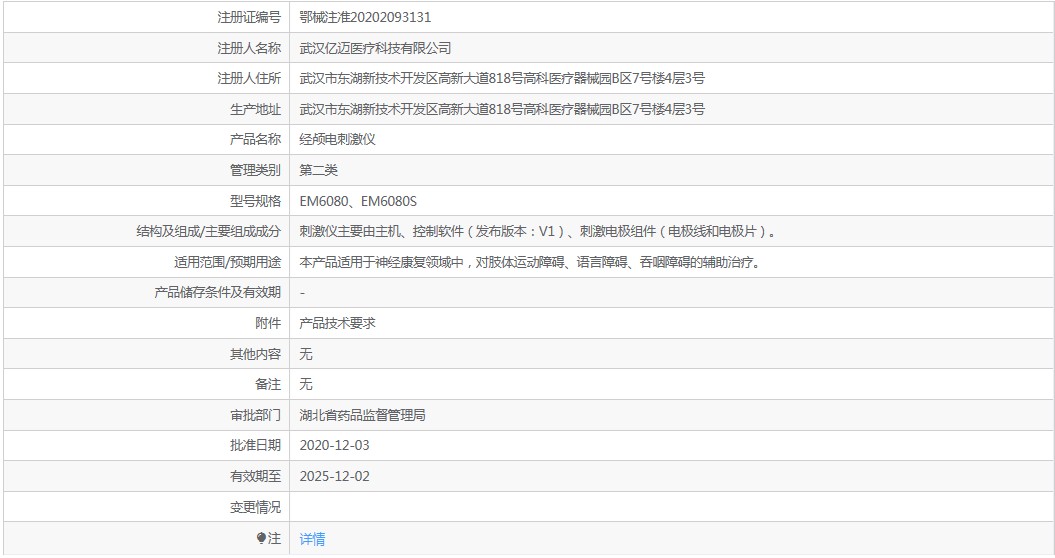Click the 变更情况 label
Screen dimensions: 1055x558
256,507
